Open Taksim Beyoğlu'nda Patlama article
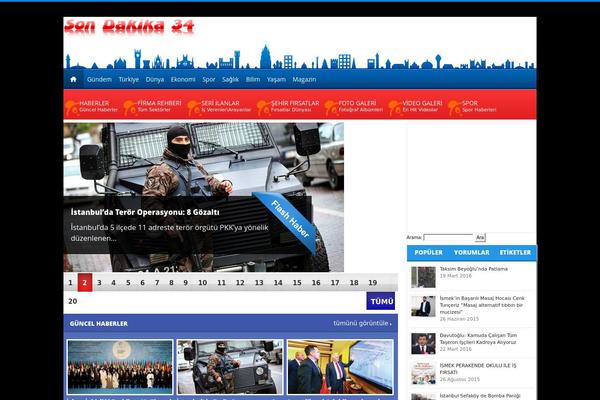Screen dimensions: 600x400 click(474, 269)
